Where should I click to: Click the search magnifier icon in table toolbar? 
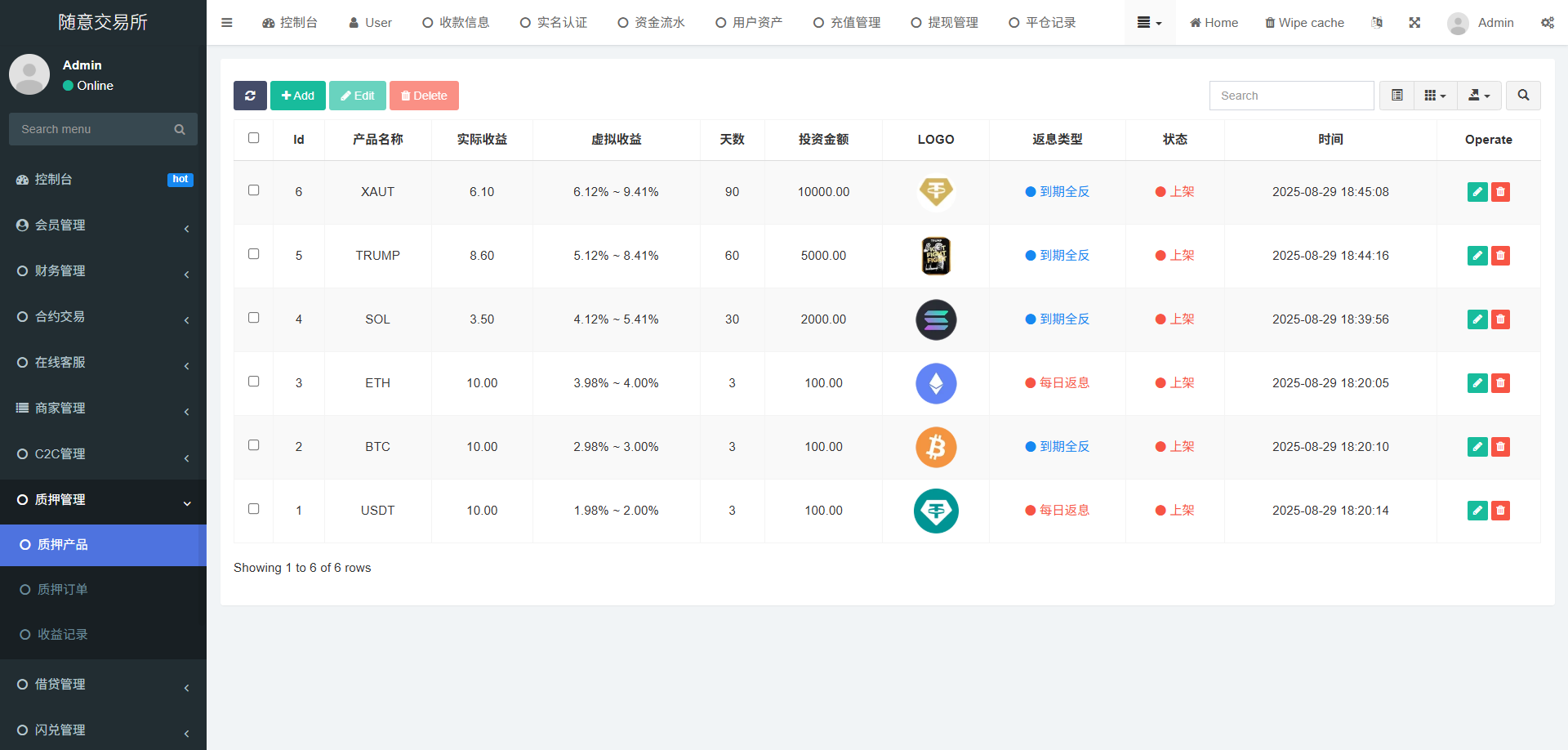(x=1523, y=96)
